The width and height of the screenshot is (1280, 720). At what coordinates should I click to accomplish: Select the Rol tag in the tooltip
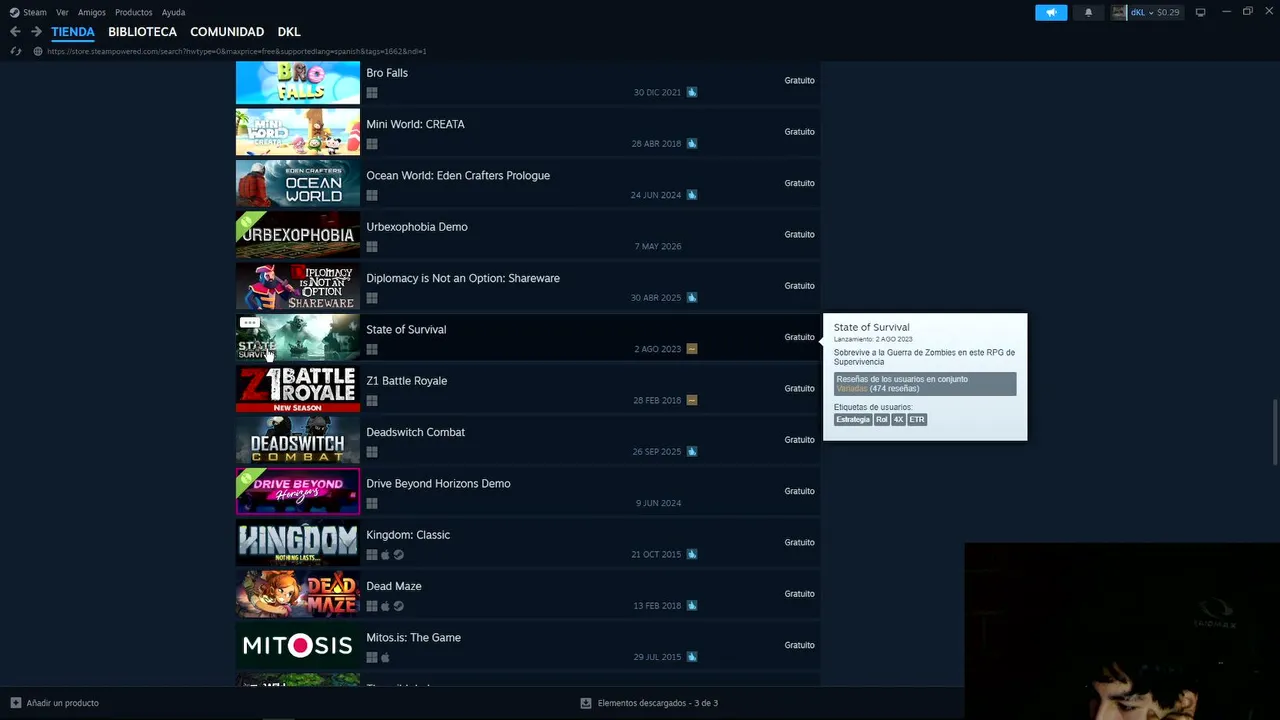[882, 420]
